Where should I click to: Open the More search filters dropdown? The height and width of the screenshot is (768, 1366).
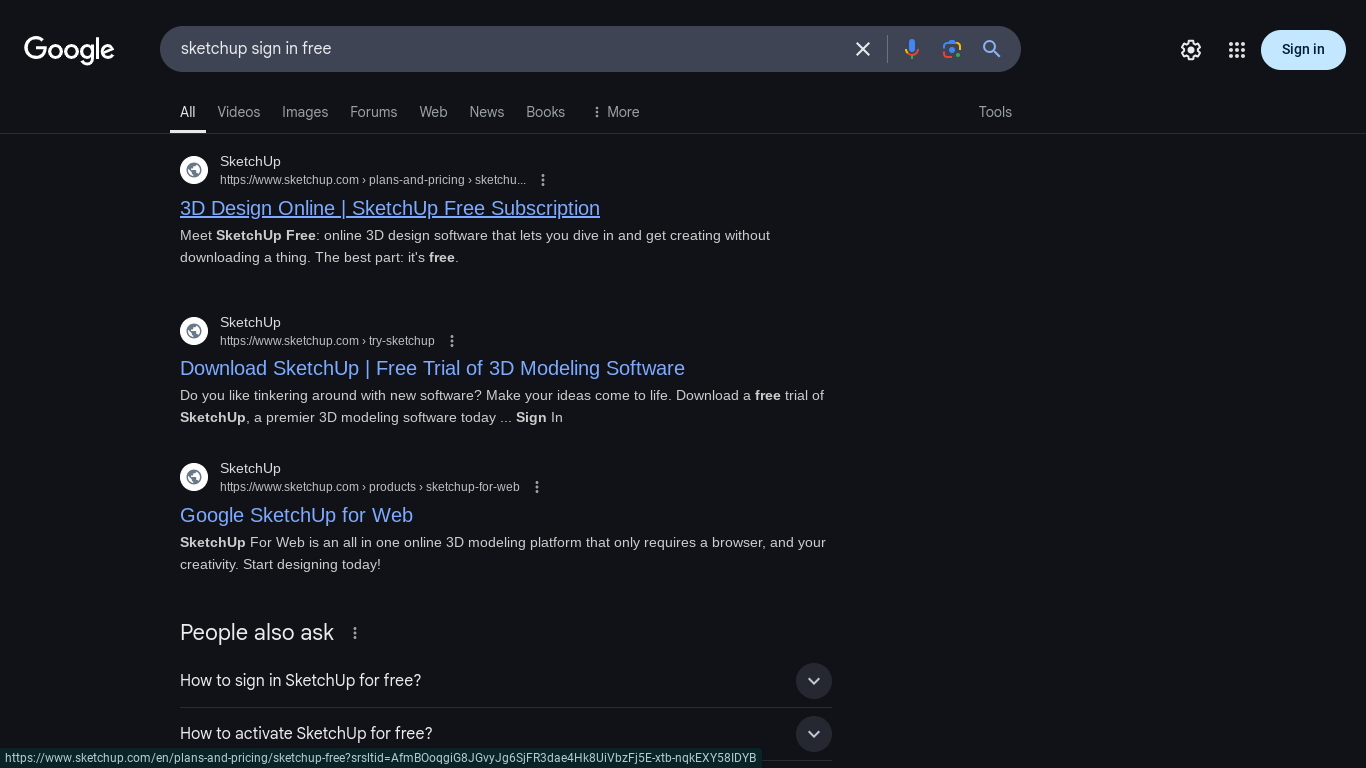615,112
